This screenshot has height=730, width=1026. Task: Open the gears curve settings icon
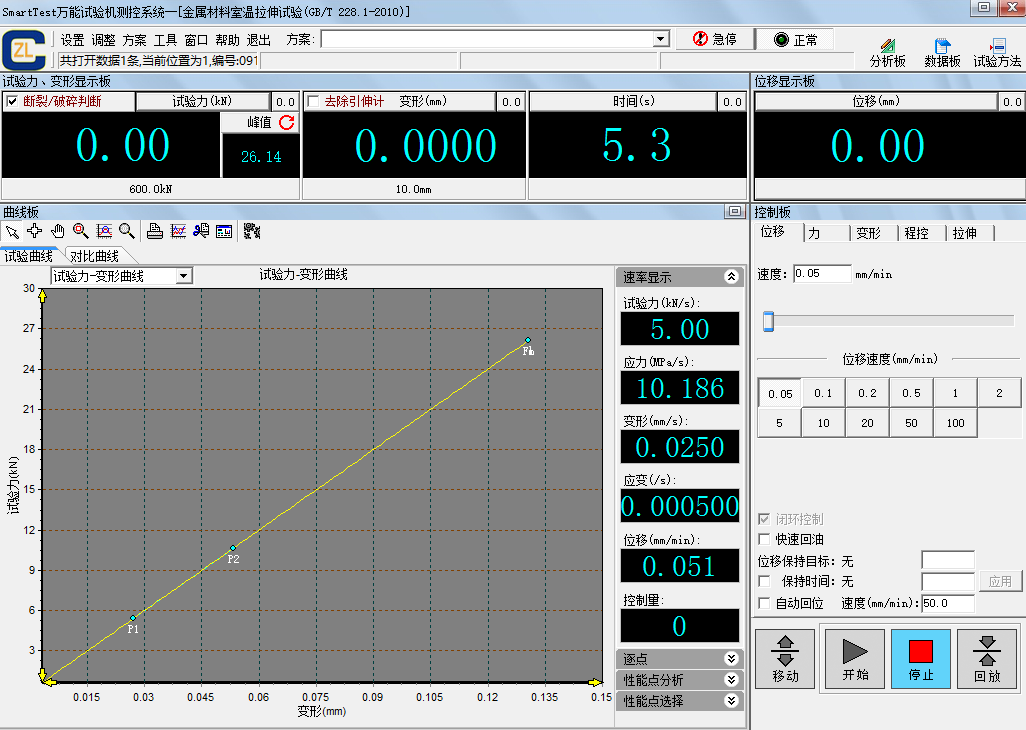(252, 231)
